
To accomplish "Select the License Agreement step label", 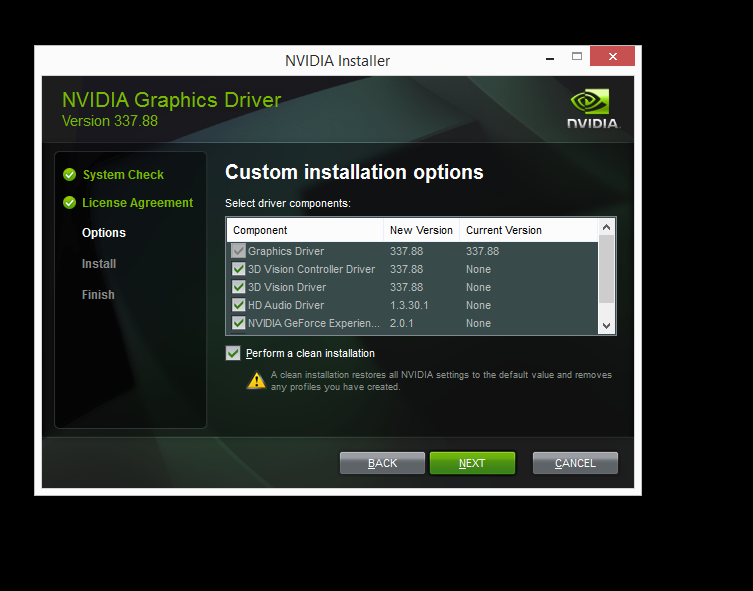I will coord(137,203).
